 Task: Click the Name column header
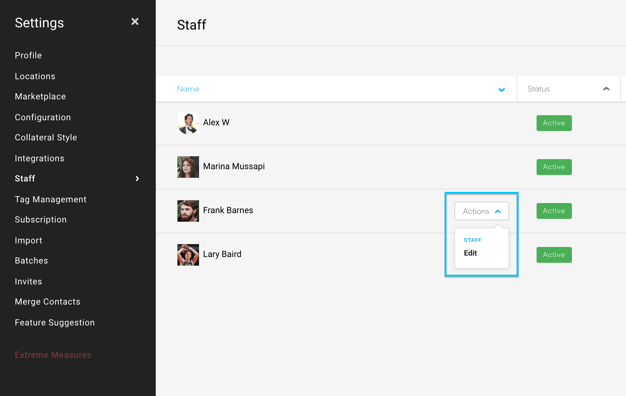188,89
